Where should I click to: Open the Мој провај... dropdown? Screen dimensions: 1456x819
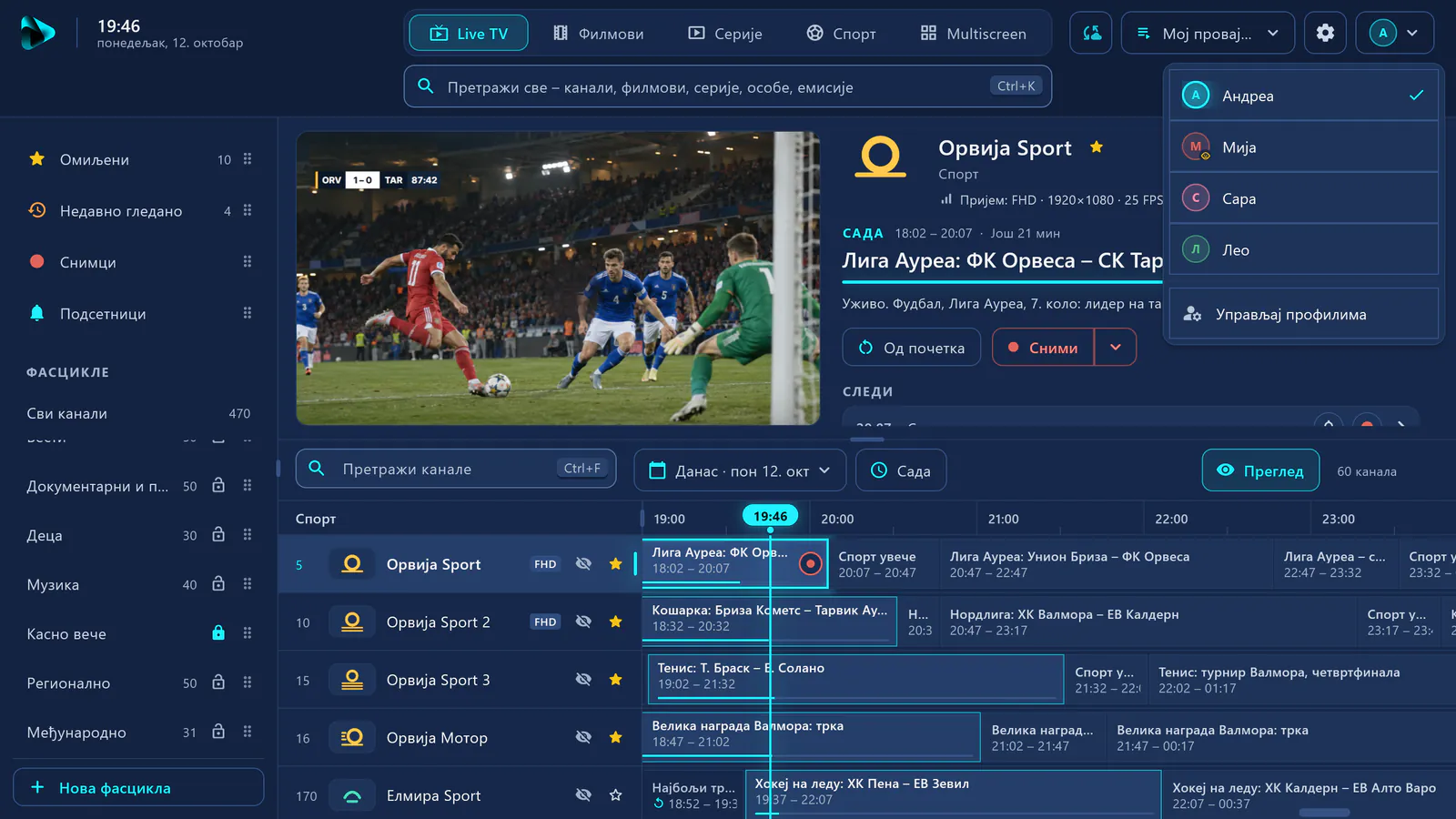[x=1208, y=33]
